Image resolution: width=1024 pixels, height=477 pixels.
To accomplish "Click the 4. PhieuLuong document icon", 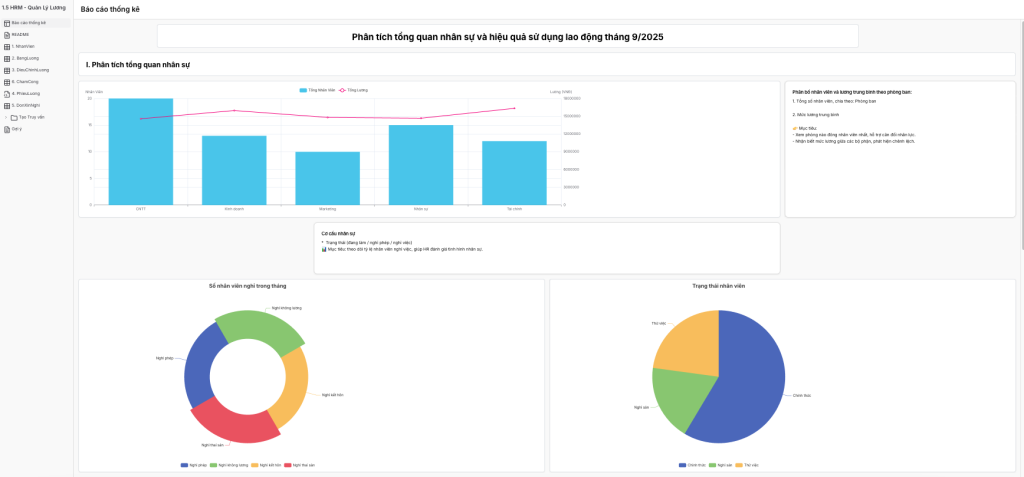I will tap(7, 93).
